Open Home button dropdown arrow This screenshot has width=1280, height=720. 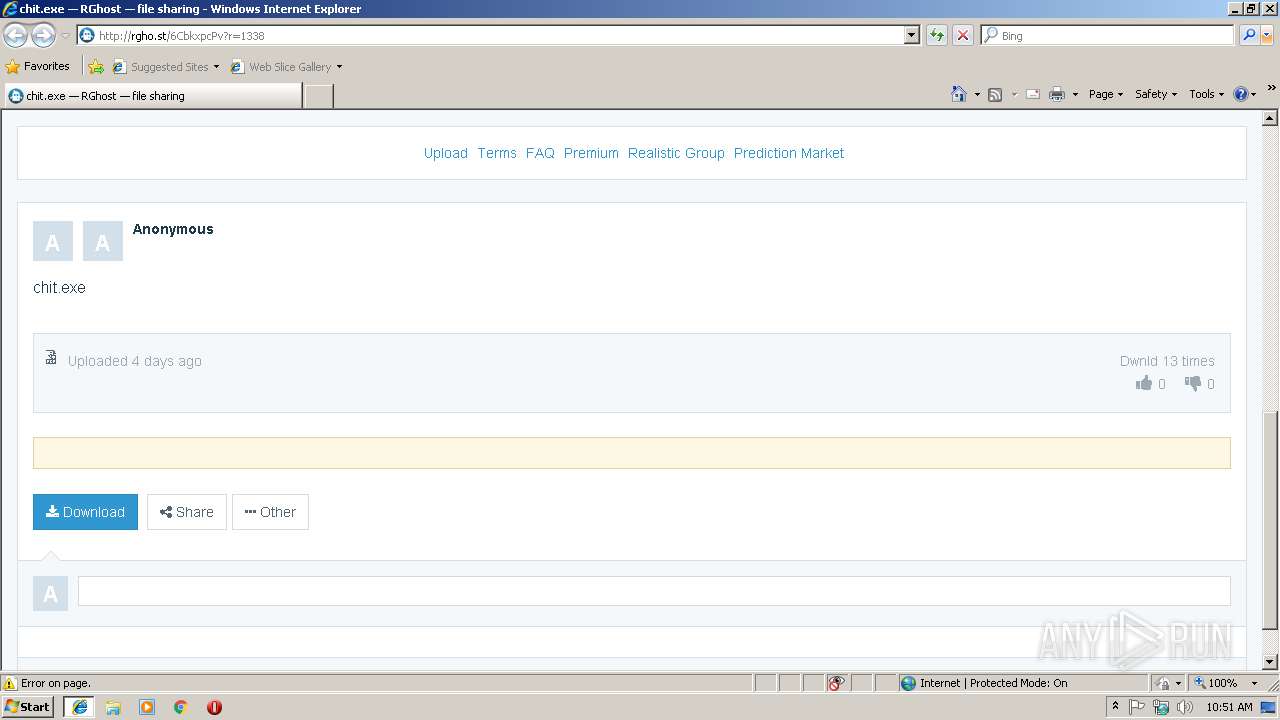pyautogui.click(x=977, y=94)
